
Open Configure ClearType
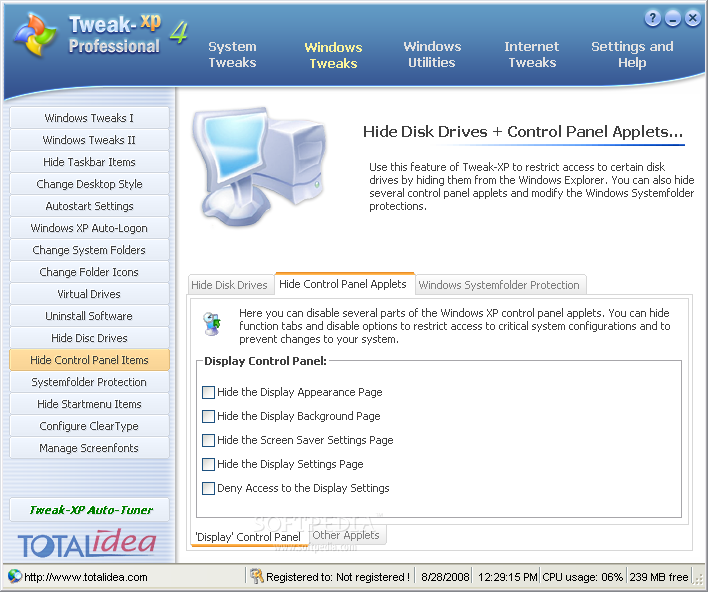point(89,426)
